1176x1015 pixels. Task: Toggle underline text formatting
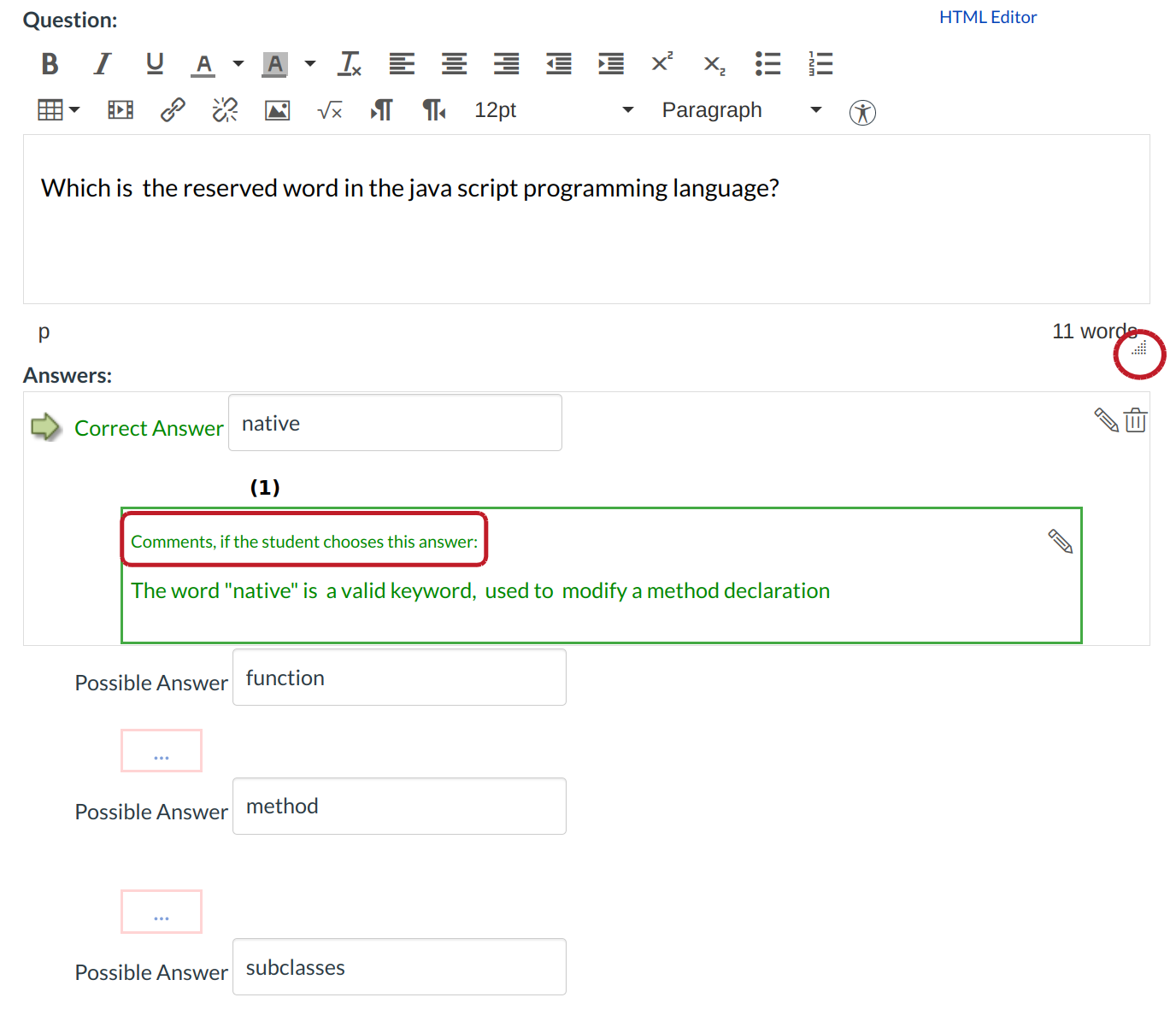155,64
